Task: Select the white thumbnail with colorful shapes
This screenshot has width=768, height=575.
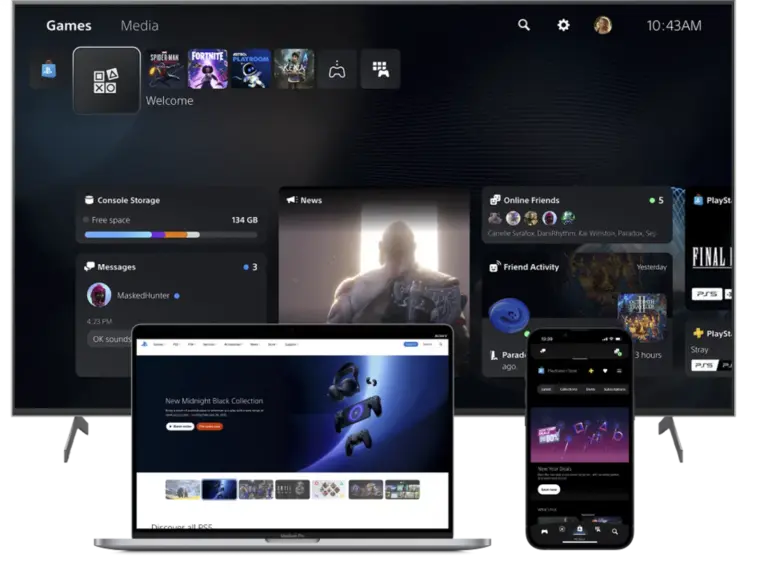Action: [x=329, y=489]
